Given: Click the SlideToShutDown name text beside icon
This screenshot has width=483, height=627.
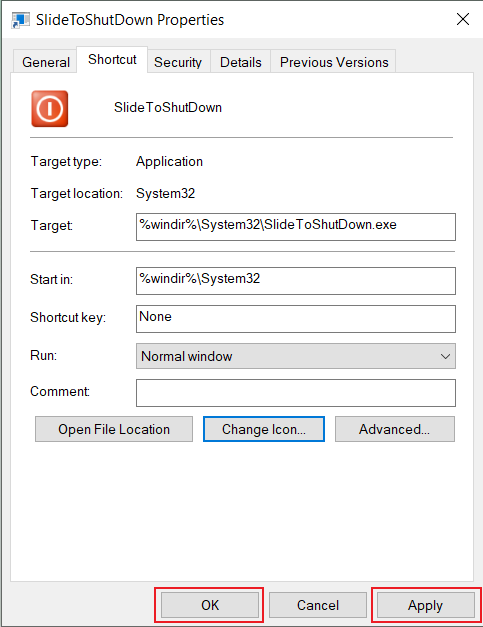Looking at the screenshot, I should pyautogui.click(x=168, y=107).
